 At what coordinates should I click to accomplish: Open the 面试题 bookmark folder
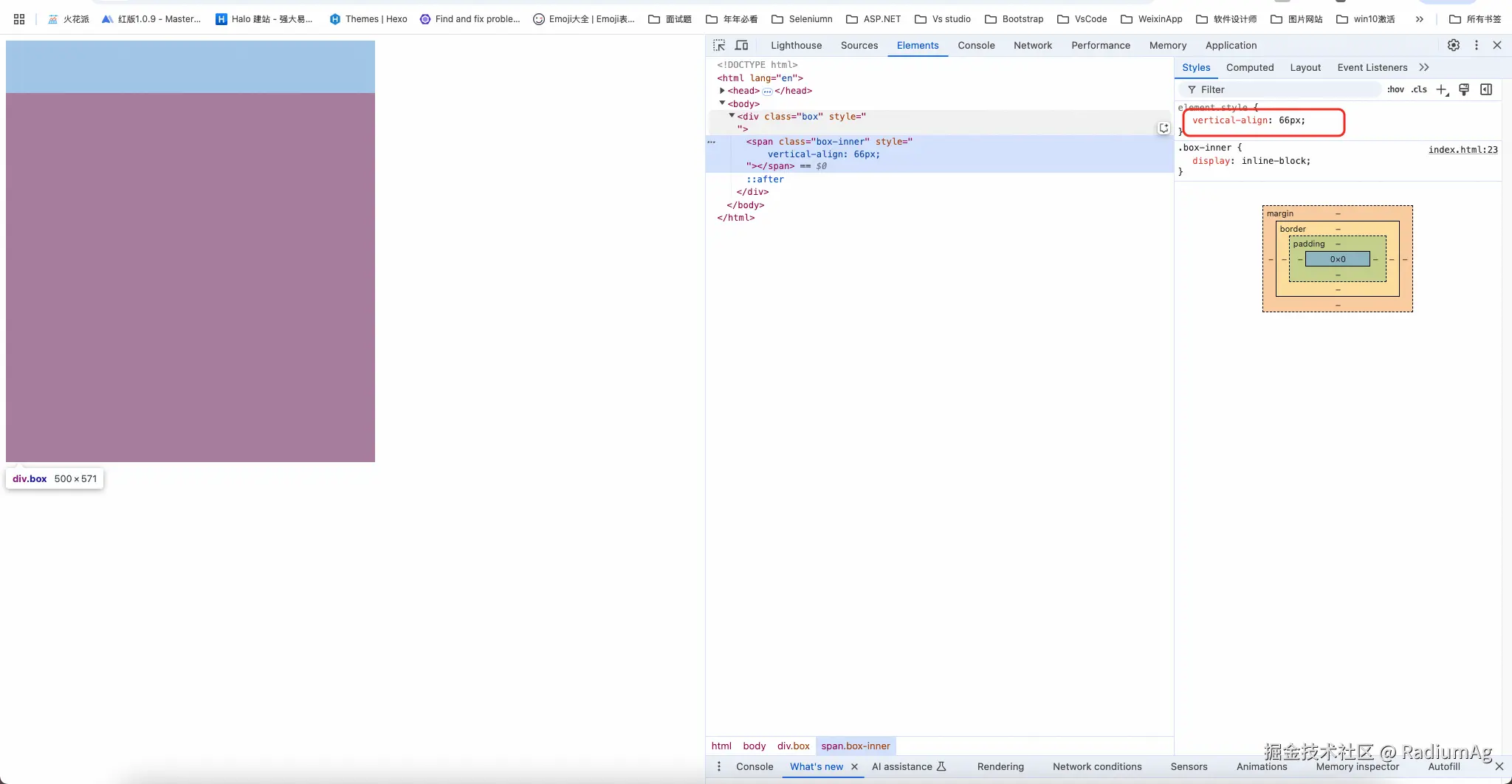670,19
